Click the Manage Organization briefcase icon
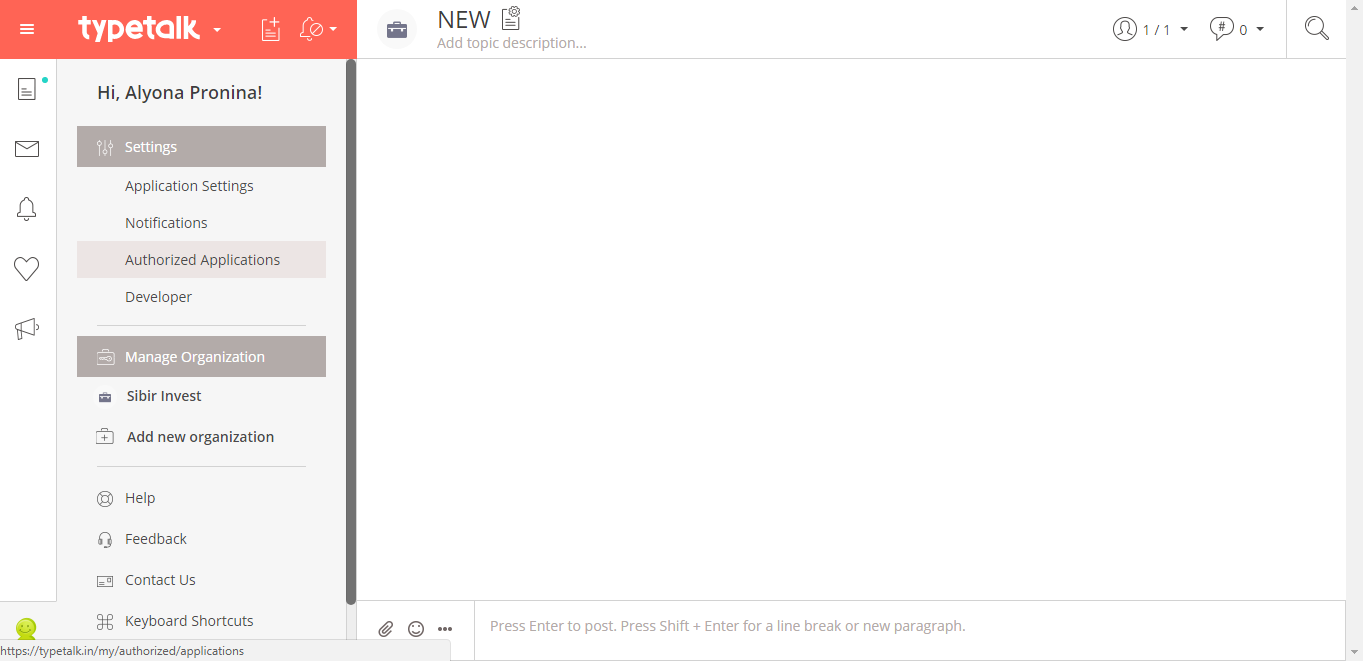Screen dimensions: 1363x661 pos(105,357)
